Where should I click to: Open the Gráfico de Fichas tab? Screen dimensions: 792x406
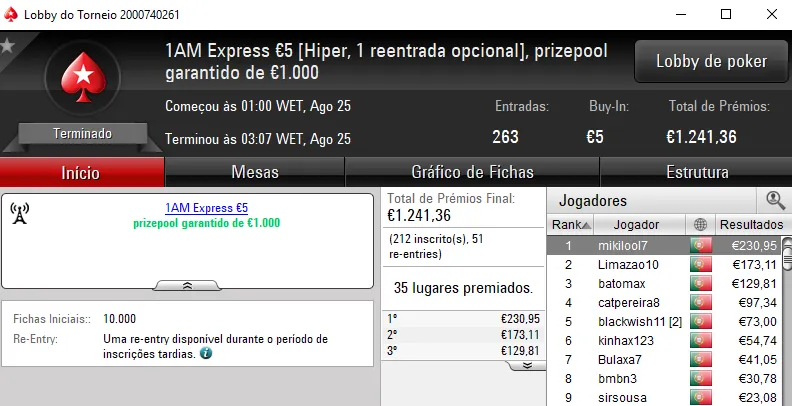tap(472, 172)
